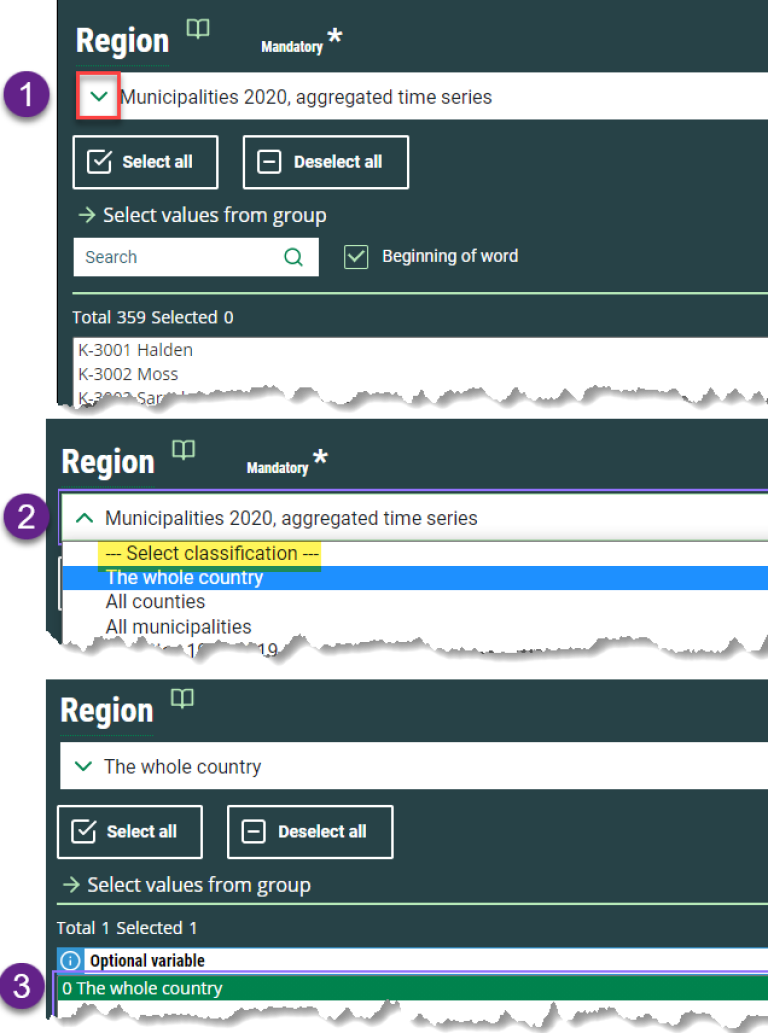
Task: Open Select values from group in step 3
Action: click(198, 885)
